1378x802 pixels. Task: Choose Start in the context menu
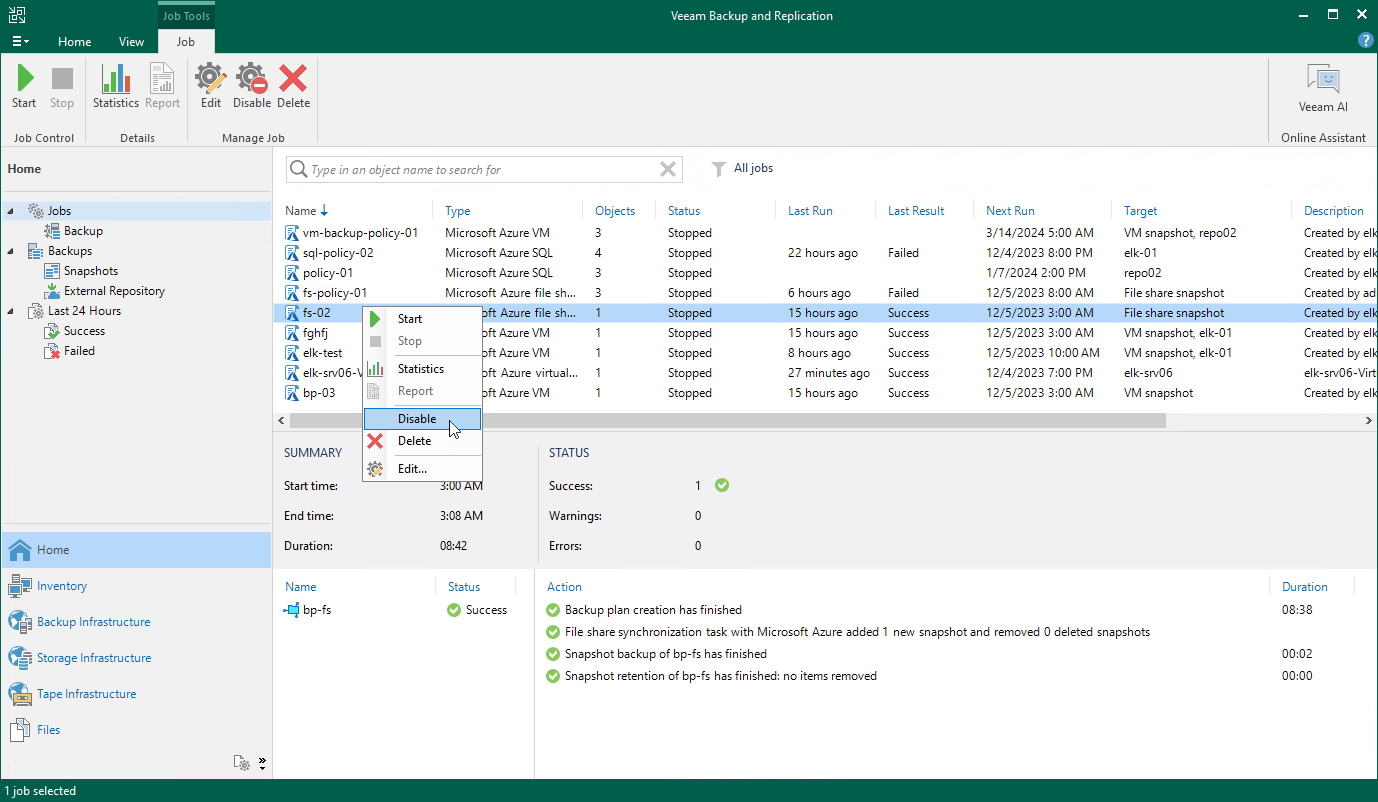pyautogui.click(x=422, y=319)
